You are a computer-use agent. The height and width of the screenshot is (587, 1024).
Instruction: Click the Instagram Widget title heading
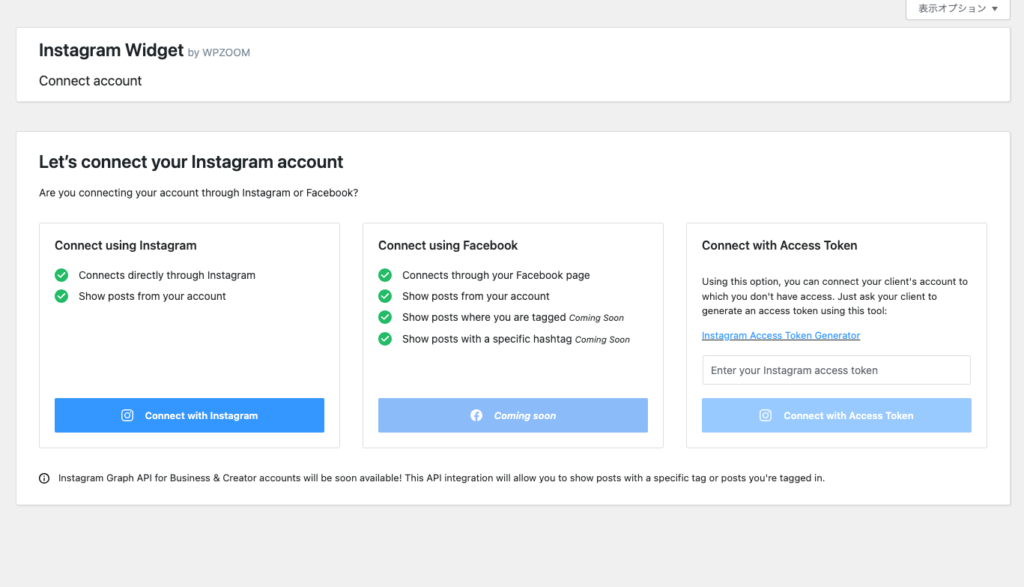(111, 50)
